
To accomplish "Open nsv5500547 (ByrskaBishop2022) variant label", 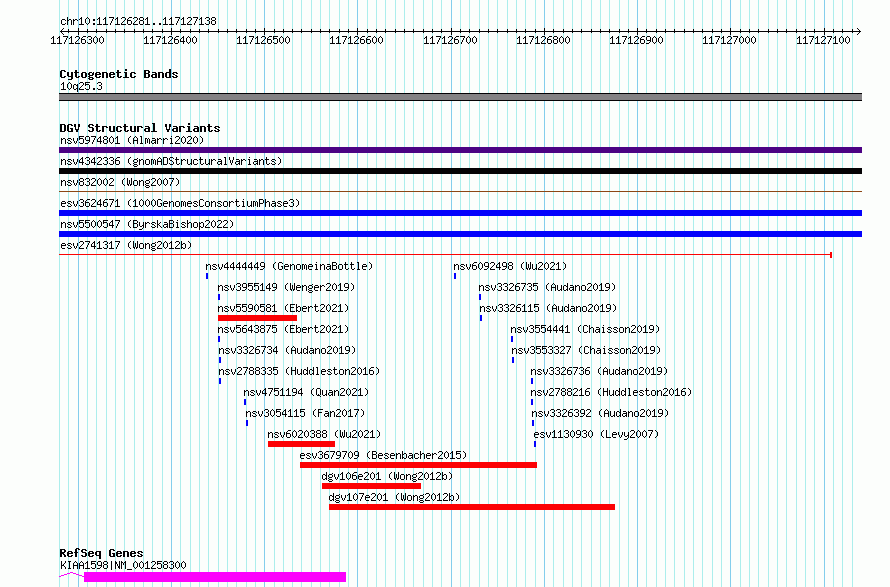I will (x=147, y=224).
